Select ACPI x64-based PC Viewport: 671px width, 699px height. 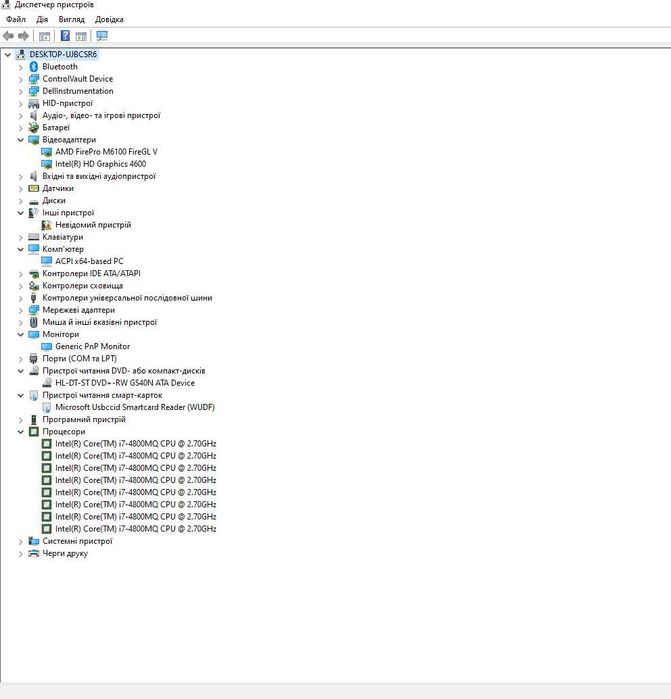click(89, 261)
